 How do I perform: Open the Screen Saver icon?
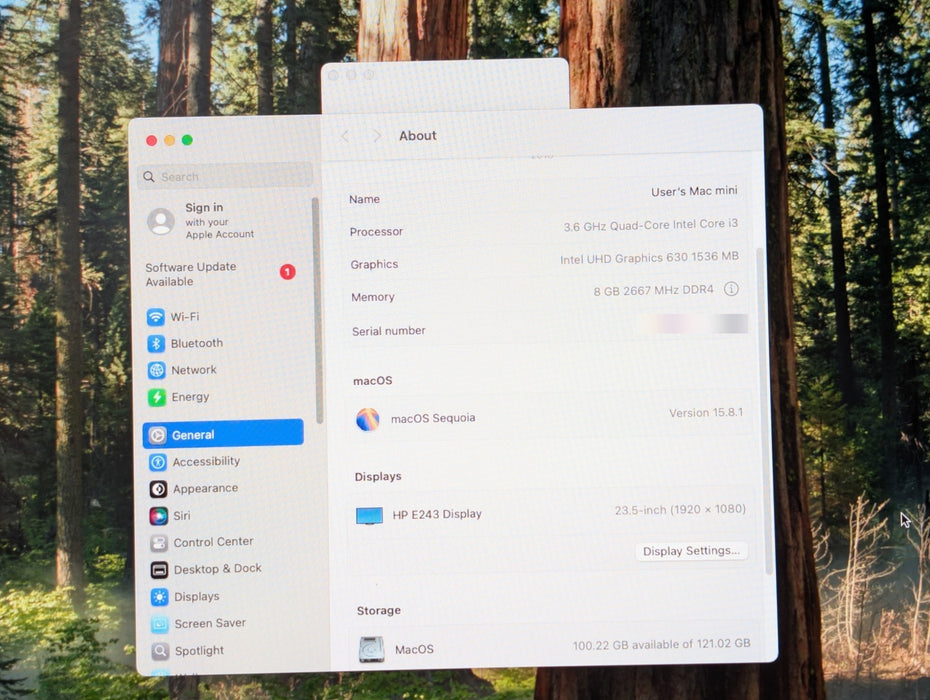pos(160,624)
